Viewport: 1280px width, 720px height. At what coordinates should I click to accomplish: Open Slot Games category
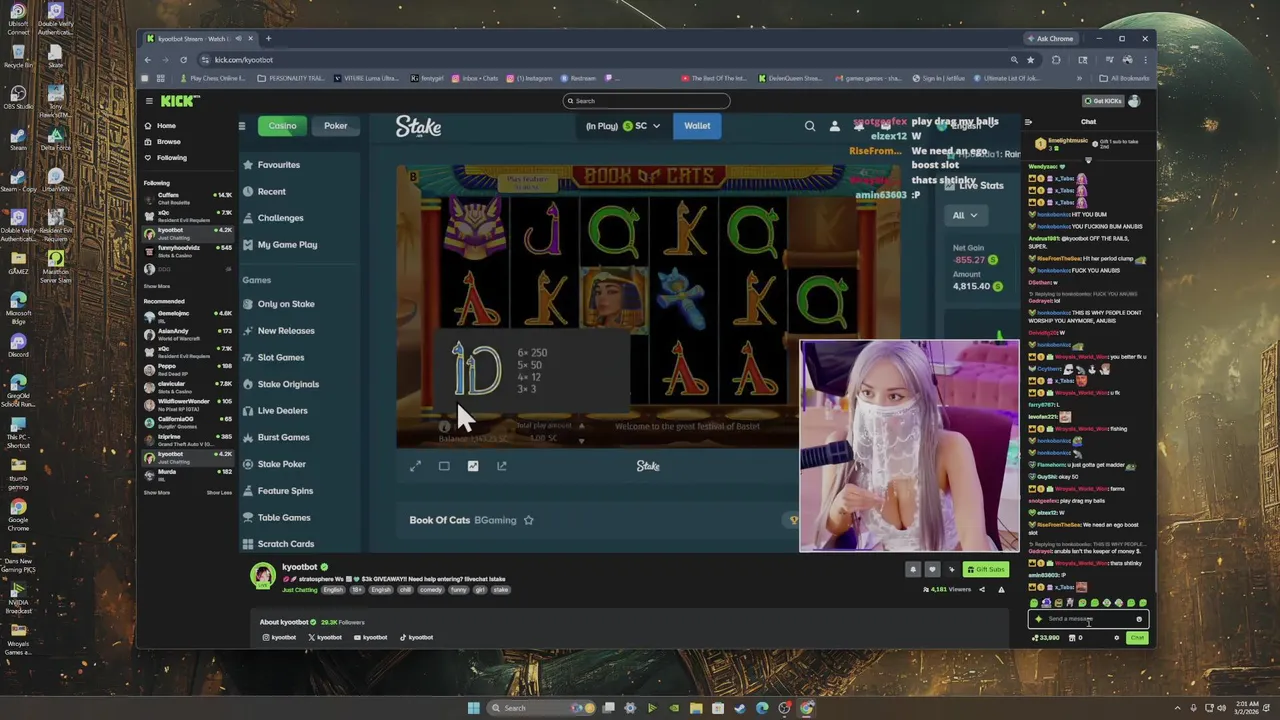pos(281,358)
